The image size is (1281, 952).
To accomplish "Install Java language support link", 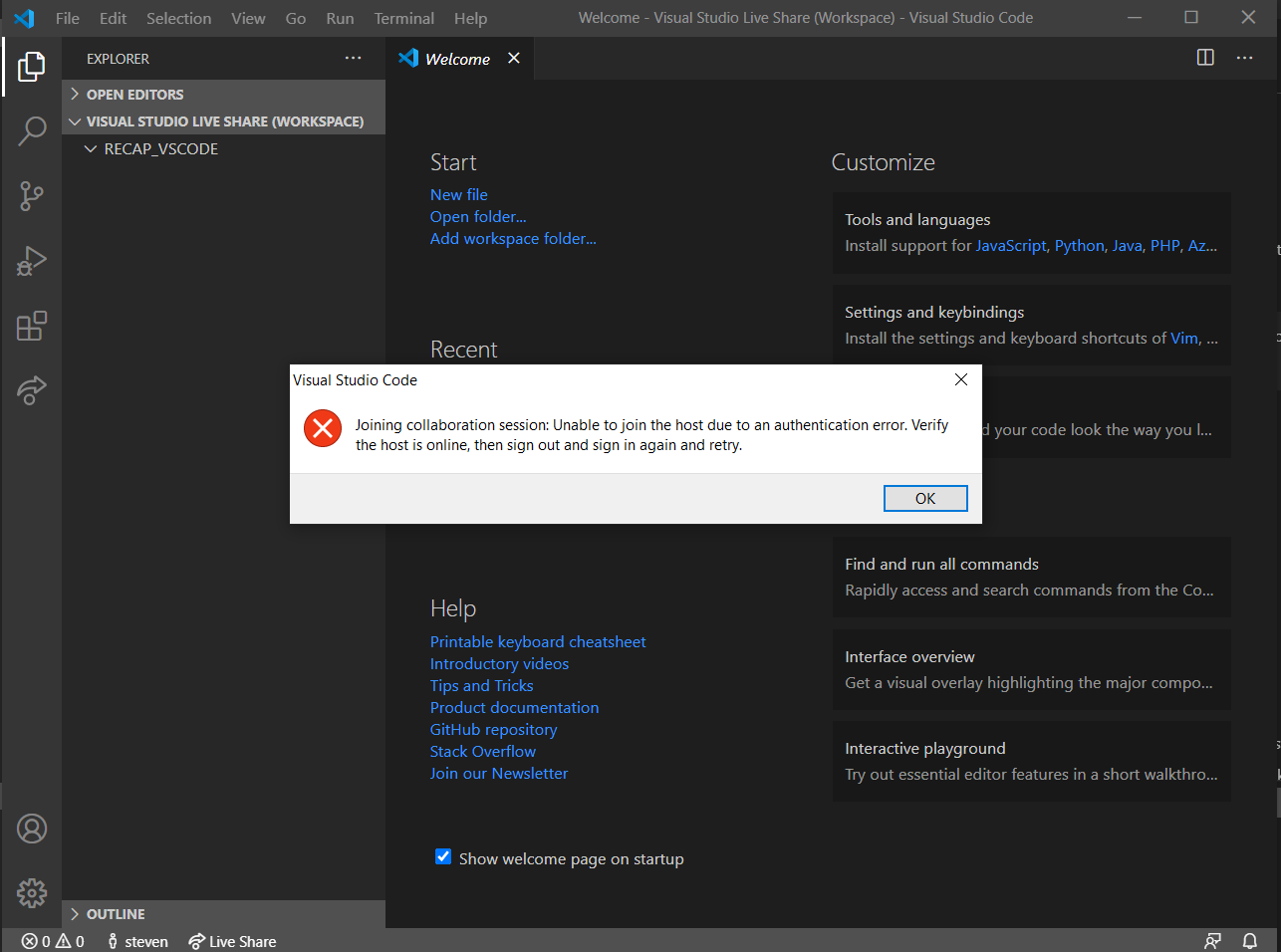I will tap(1128, 245).
